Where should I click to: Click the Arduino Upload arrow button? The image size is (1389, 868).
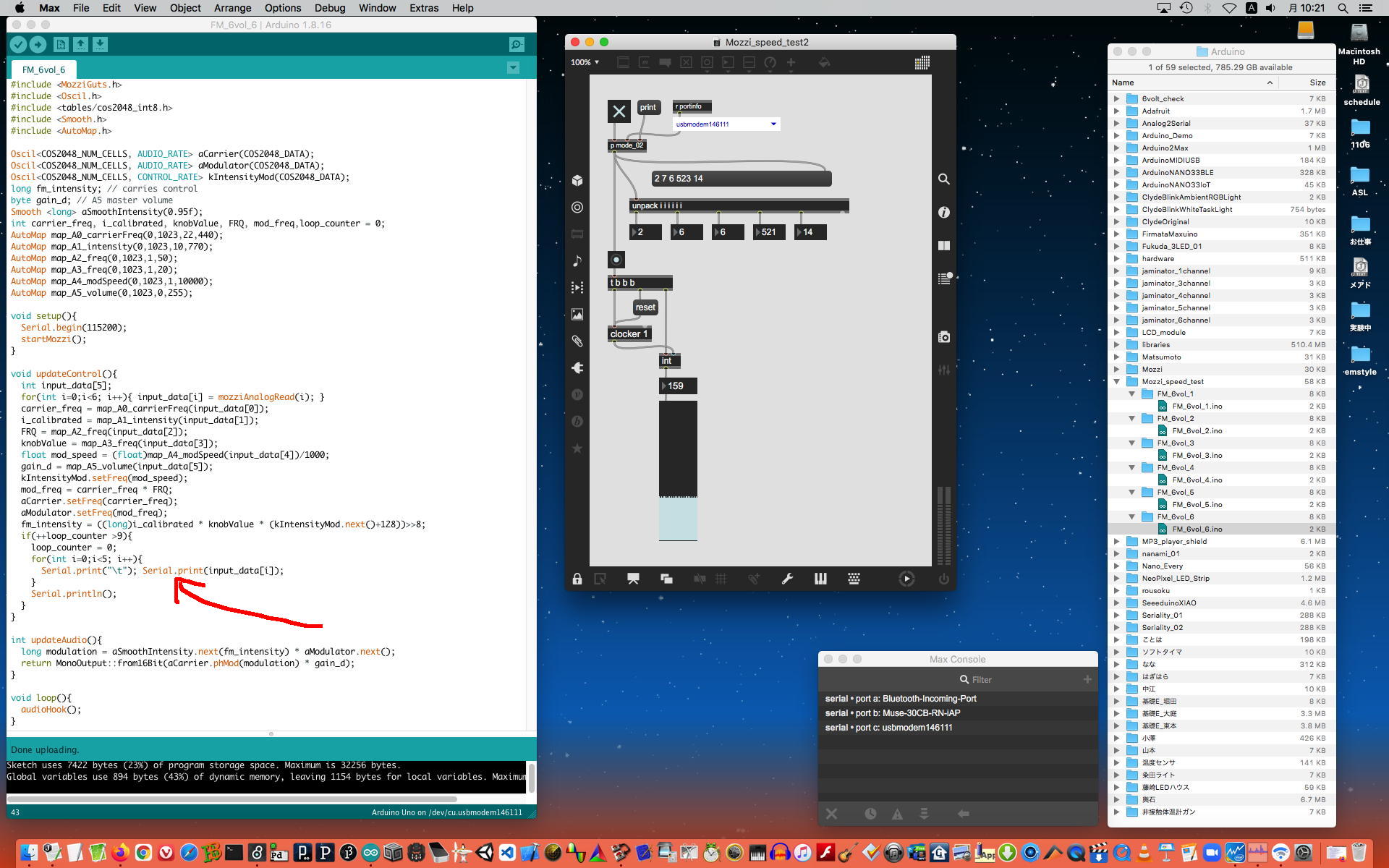[38, 45]
